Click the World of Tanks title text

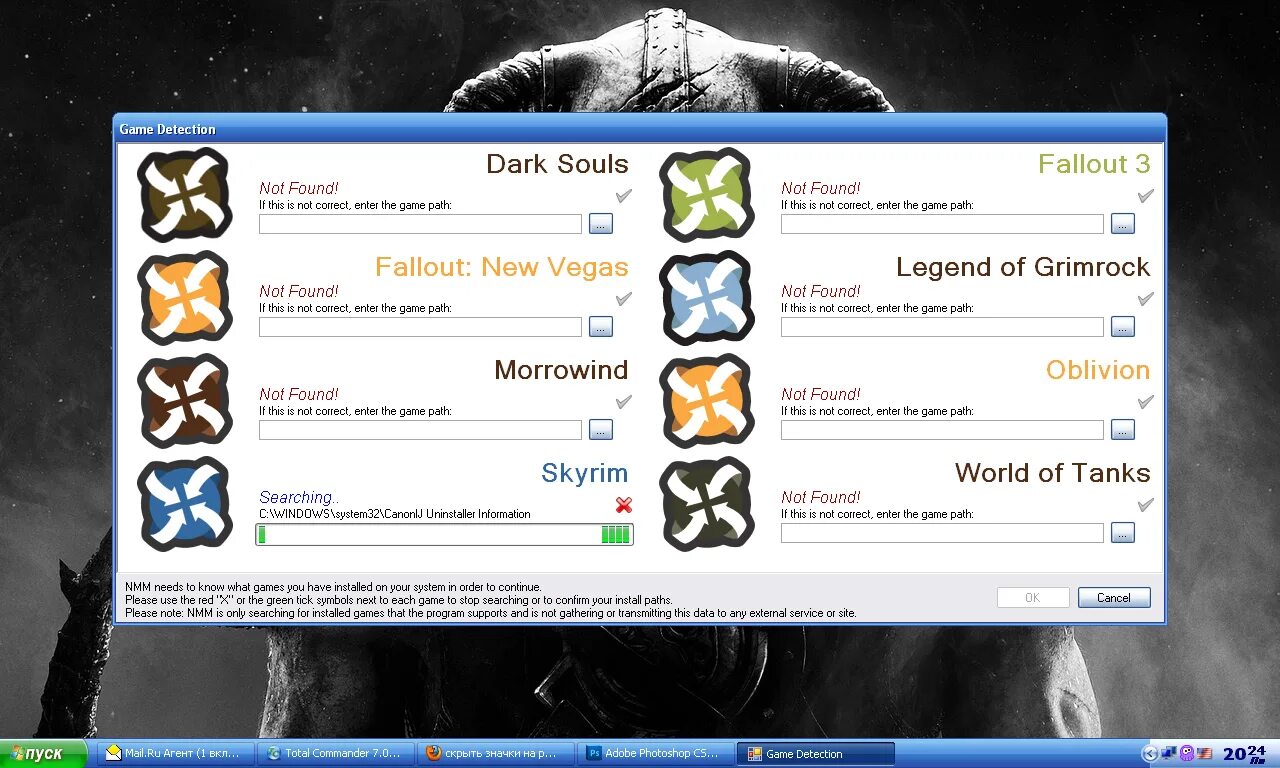[x=1052, y=473]
